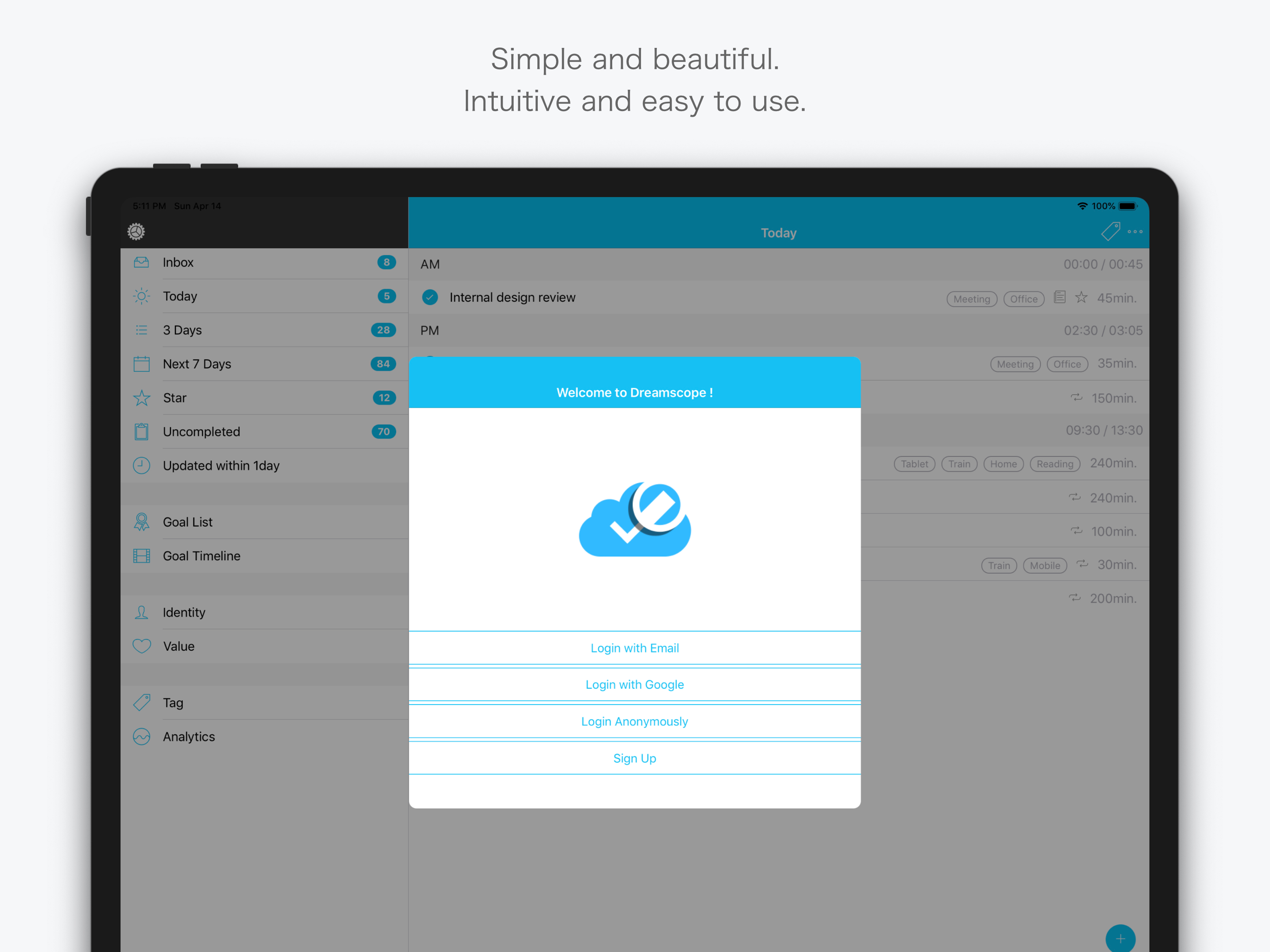
Task: Click the Today sun icon
Action: (141, 296)
